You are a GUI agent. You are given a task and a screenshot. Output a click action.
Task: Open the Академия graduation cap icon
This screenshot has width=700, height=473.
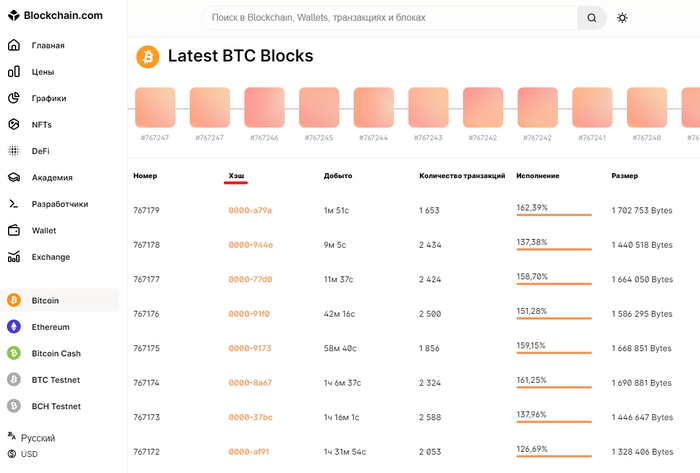tap(14, 178)
